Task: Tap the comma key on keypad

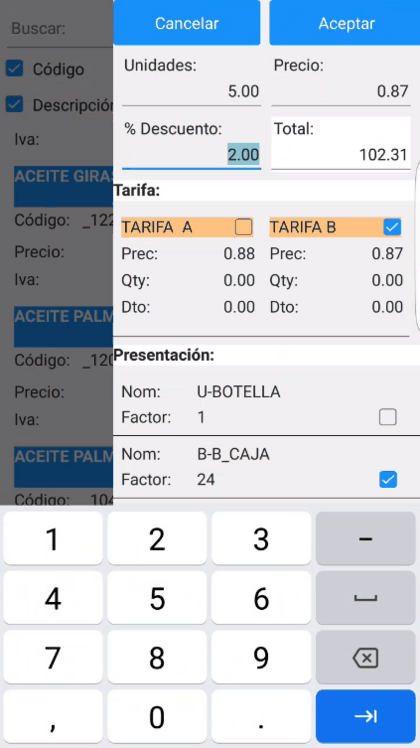Action: click(52, 717)
